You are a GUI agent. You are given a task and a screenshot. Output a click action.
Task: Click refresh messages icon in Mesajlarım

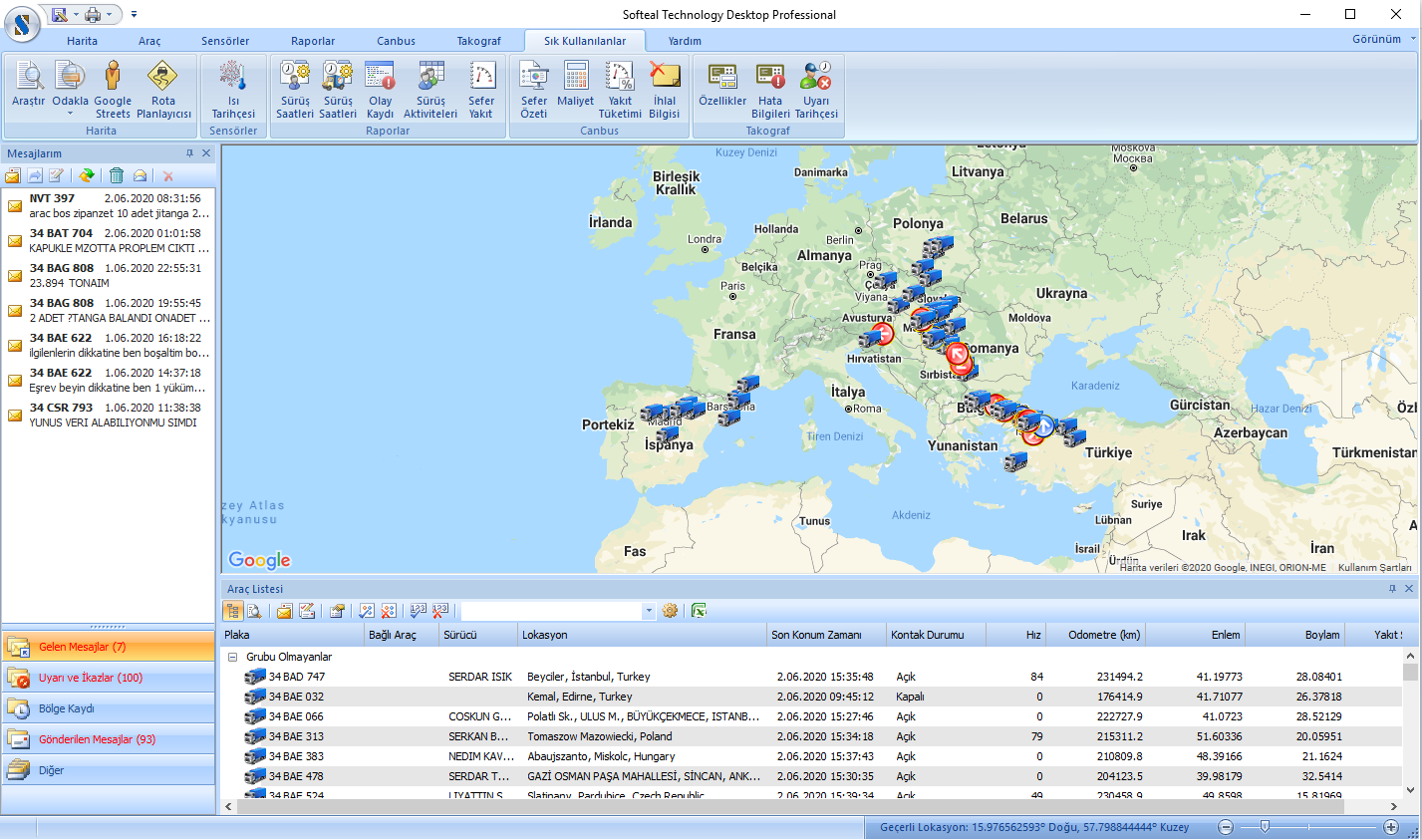(x=87, y=175)
